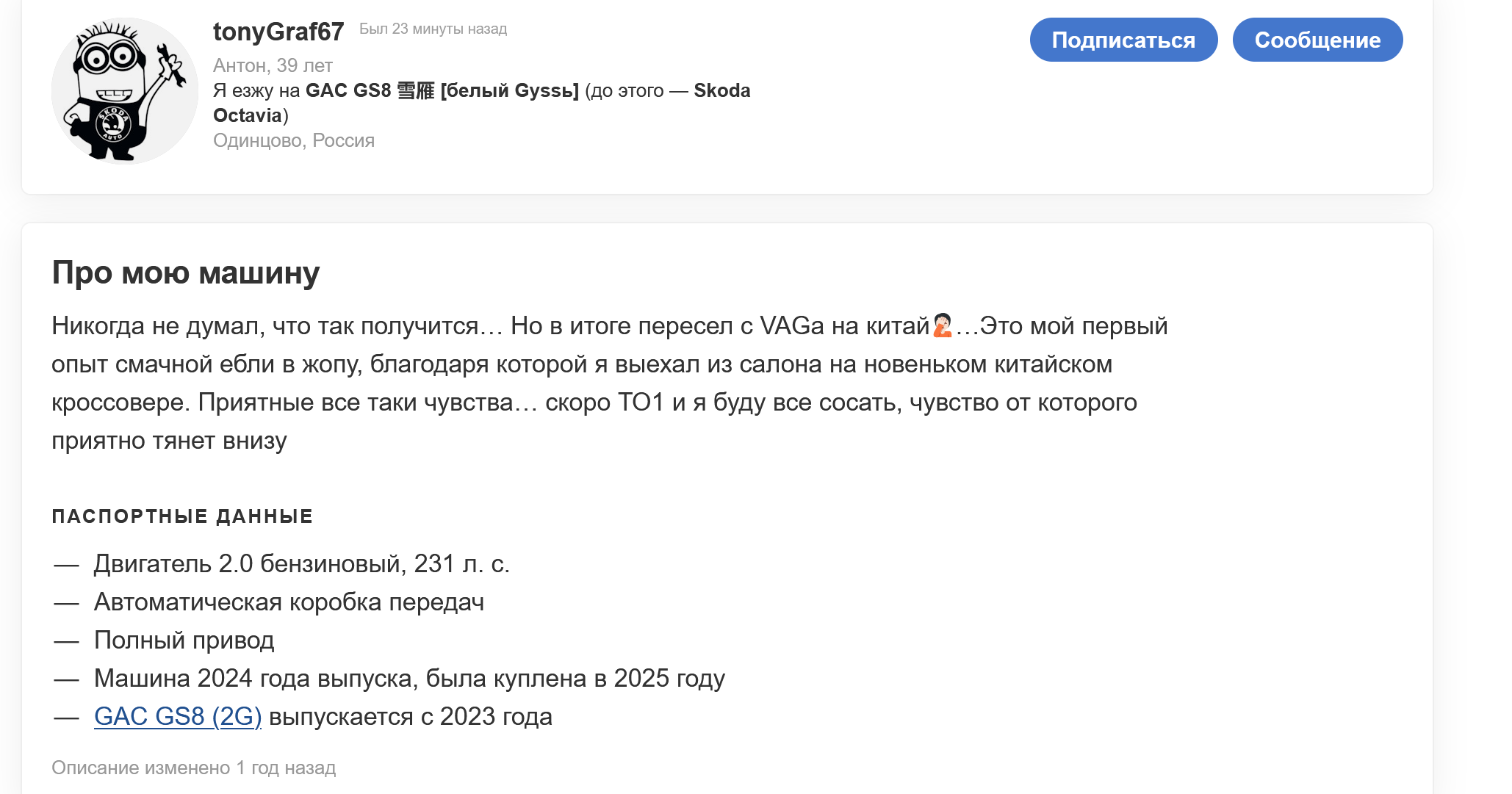Viewport: 1512px width, 794px height.
Task: Click the Подписаться button
Action: [1123, 40]
